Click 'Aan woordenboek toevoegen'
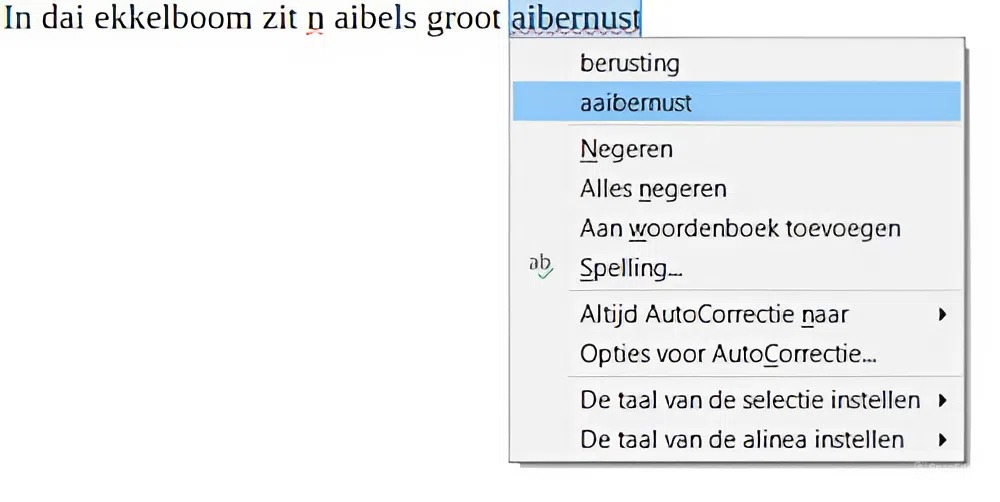Image resolution: width=1000 pixels, height=502 pixels. [x=740, y=228]
